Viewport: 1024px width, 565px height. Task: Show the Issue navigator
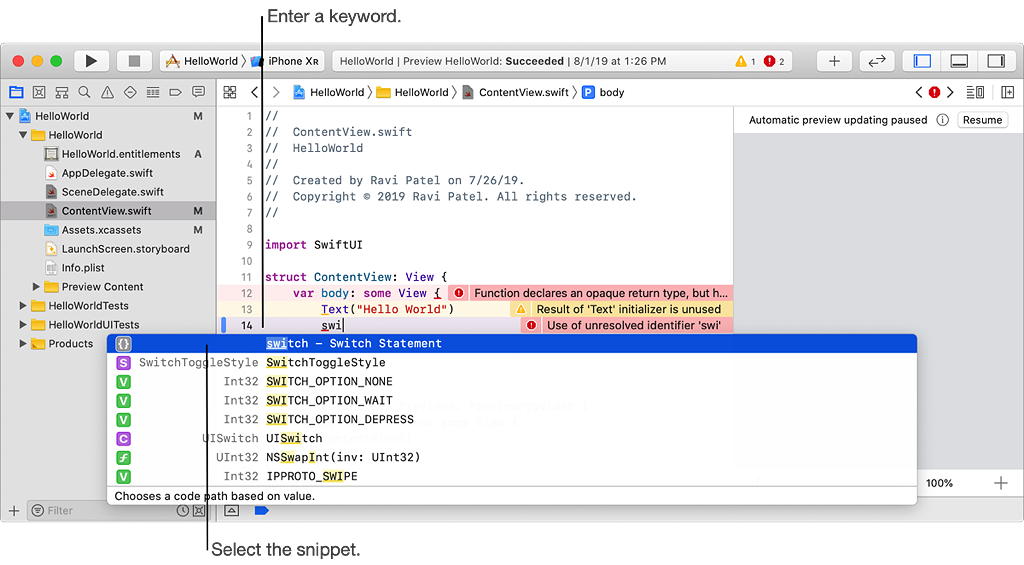point(107,92)
